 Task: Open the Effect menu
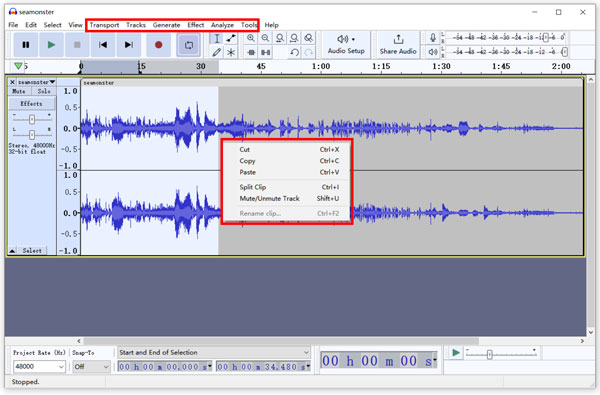196,25
